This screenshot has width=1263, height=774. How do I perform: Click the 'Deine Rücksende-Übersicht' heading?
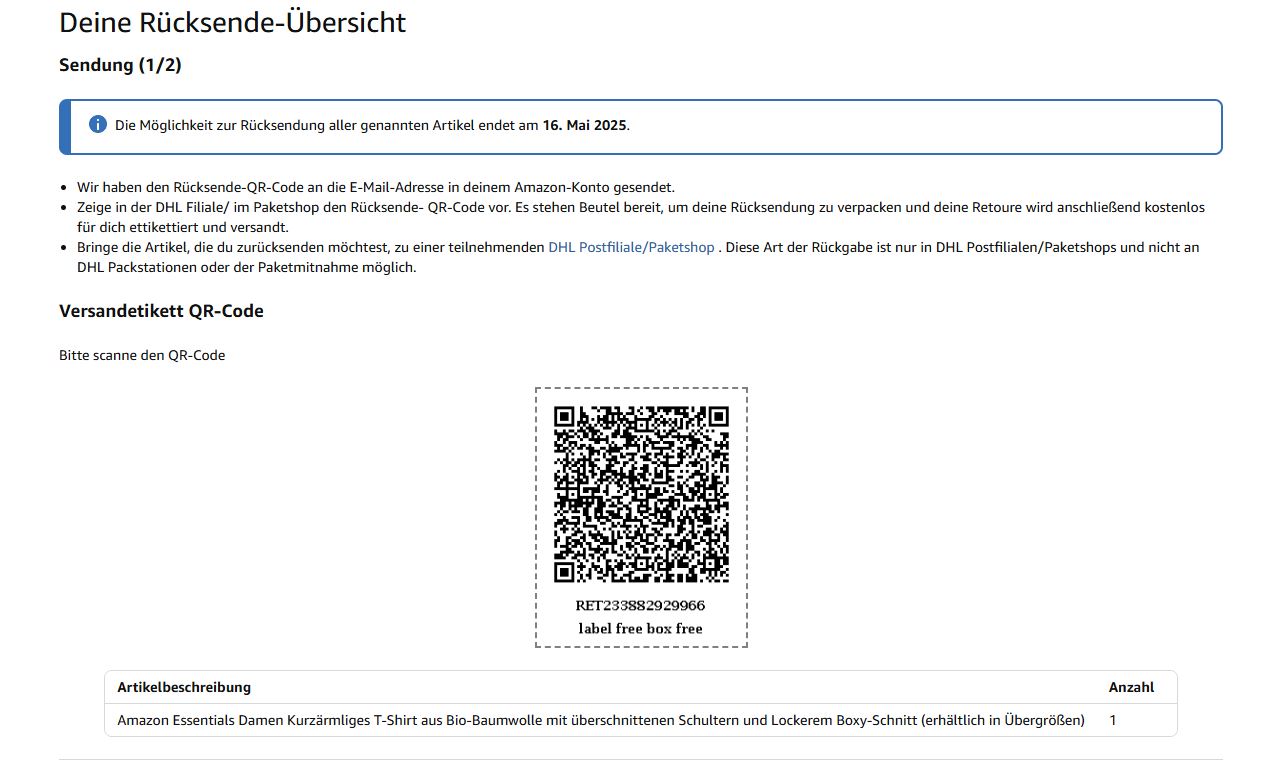coord(233,22)
